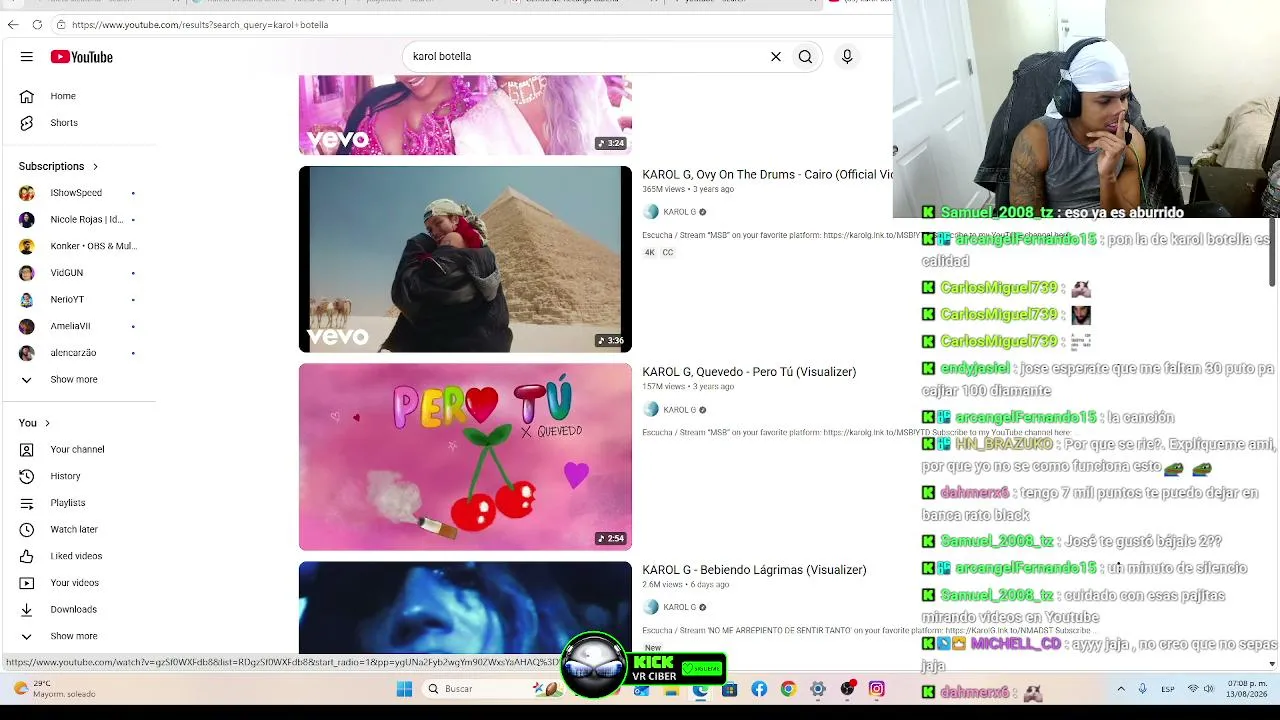Click the KICK VR CIBER overlay badge
The image size is (1280, 720).
point(645,665)
